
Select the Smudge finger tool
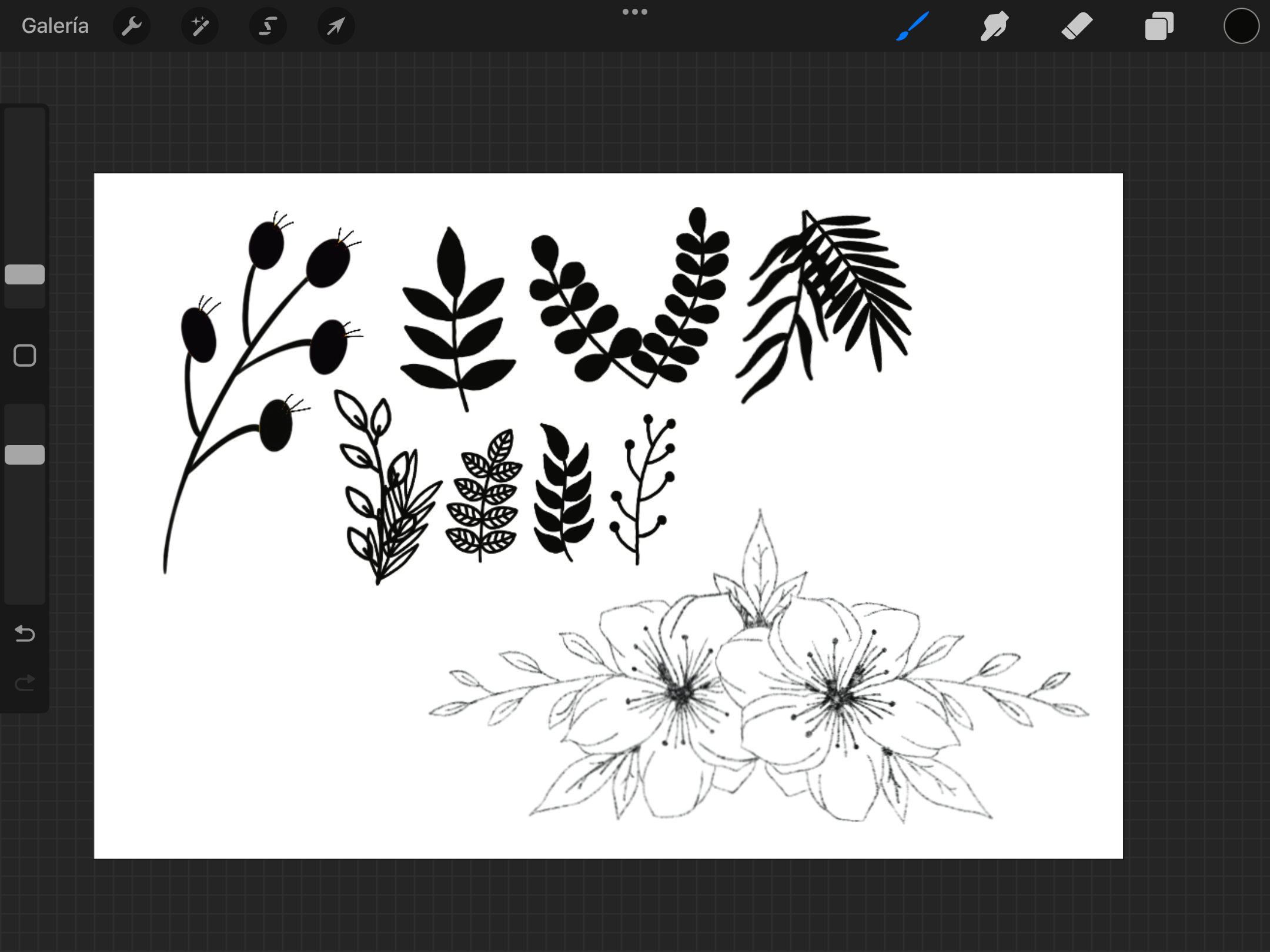(994, 26)
